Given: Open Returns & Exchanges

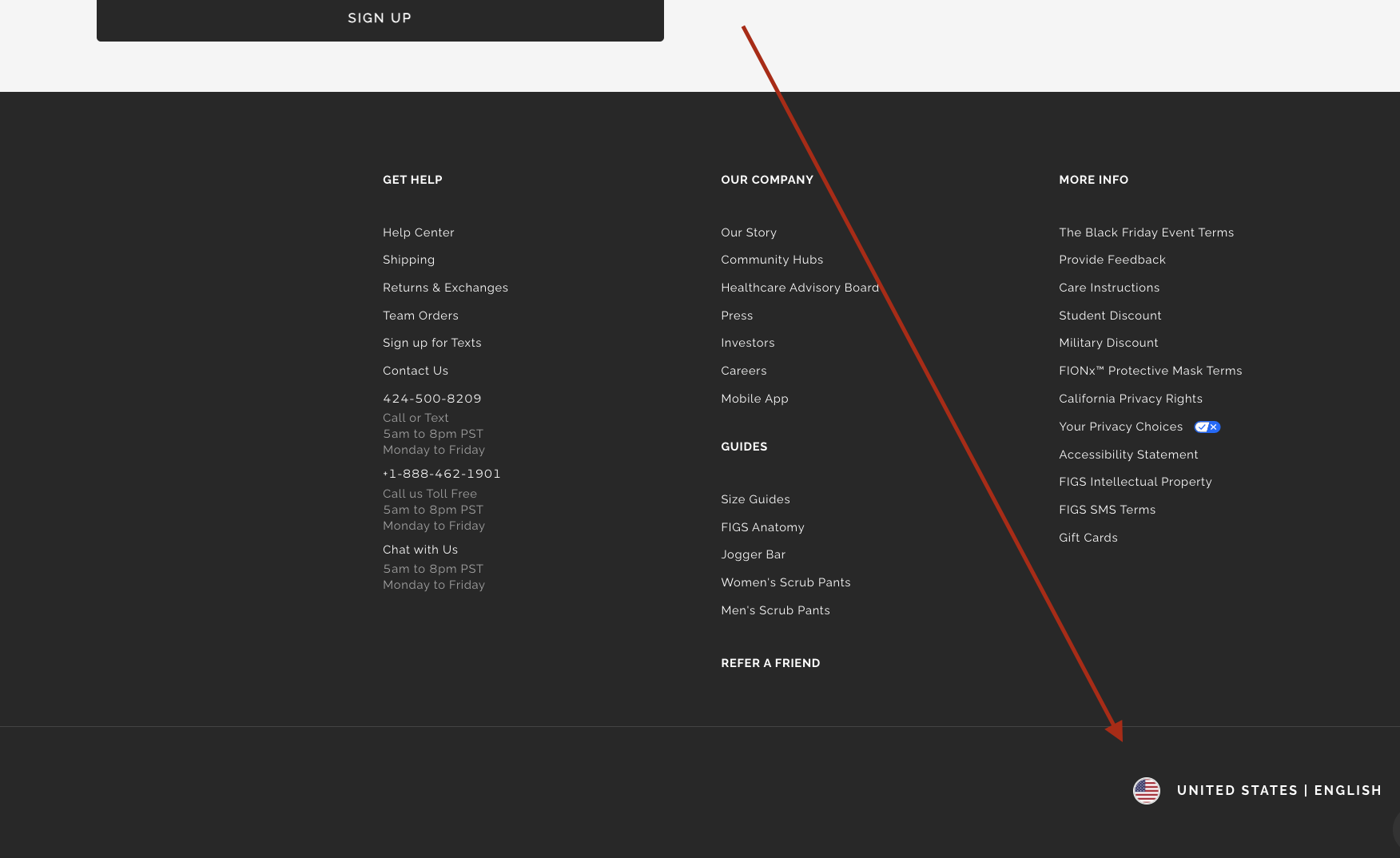Looking at the screenshot, I should 445,288.
